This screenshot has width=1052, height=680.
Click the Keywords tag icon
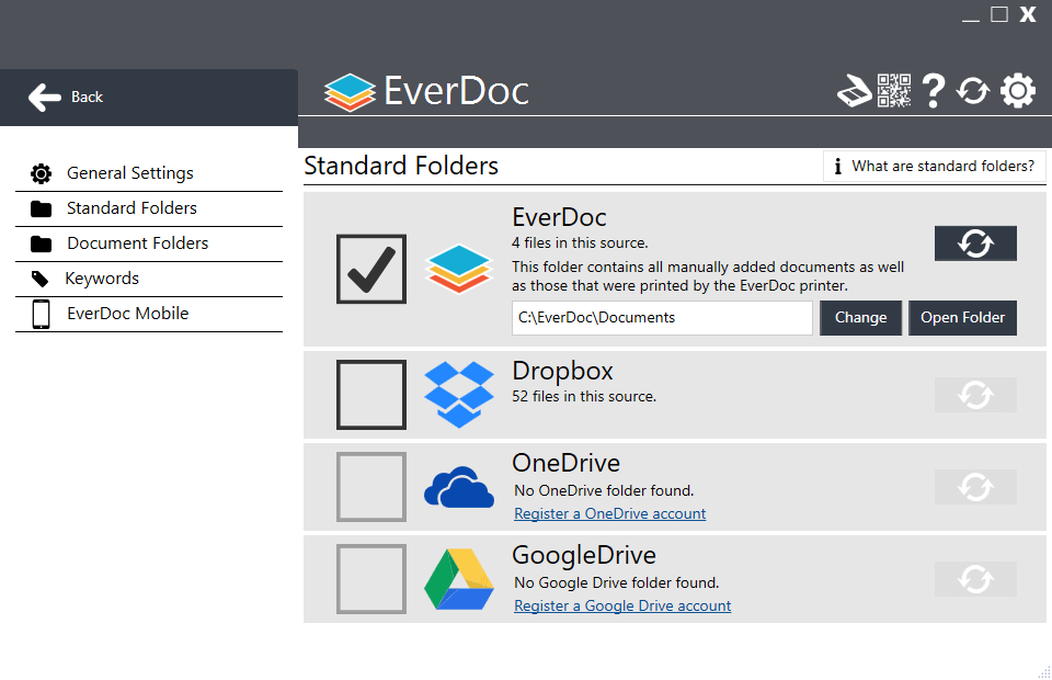(x=40, y=278)
